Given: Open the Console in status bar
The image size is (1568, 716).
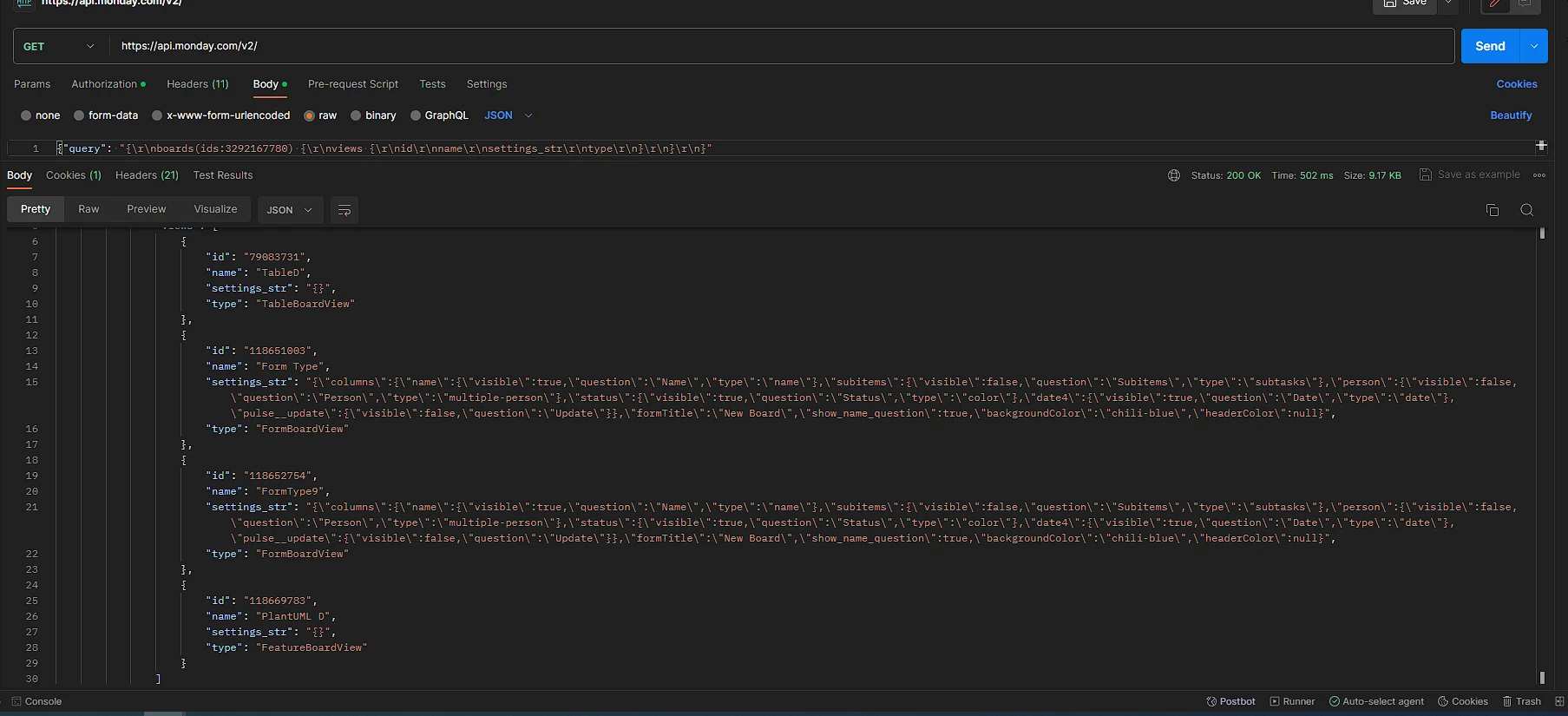Looking at the screenshot, I should click(x=36, y=701).
